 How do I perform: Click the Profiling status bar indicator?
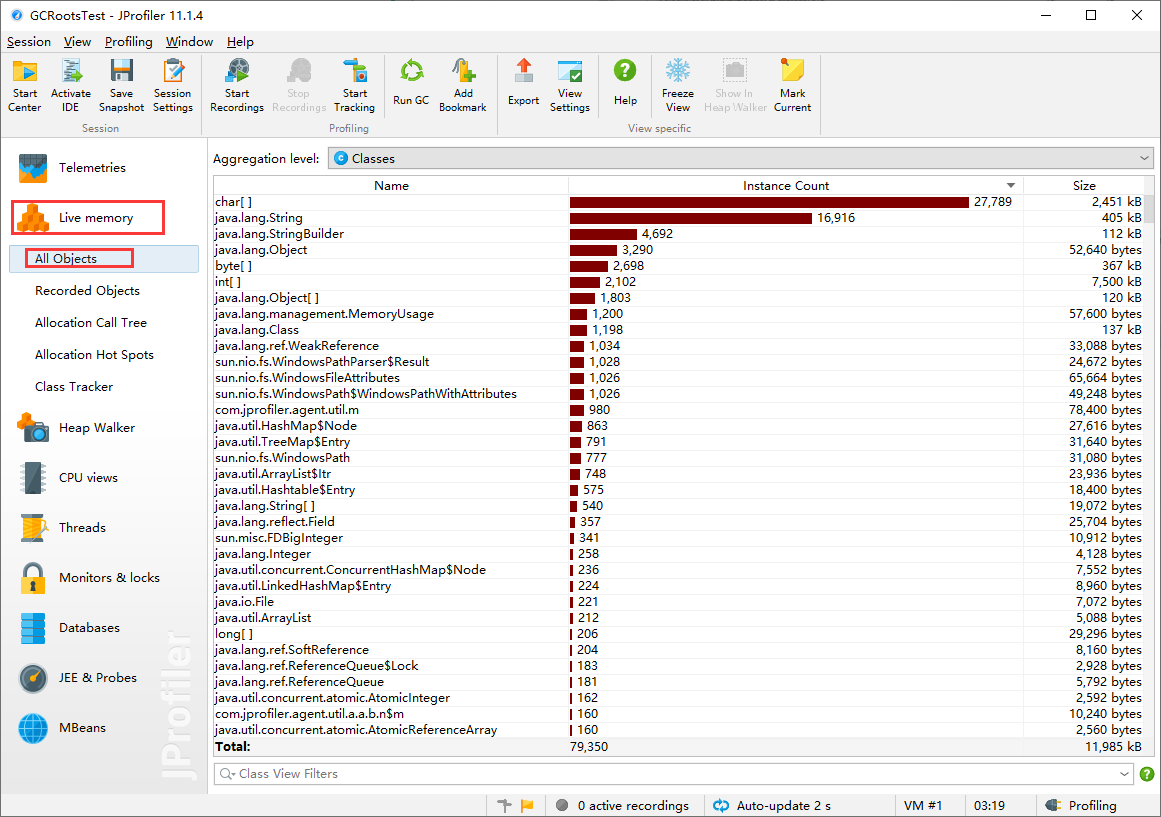(x=1082, y=805)
